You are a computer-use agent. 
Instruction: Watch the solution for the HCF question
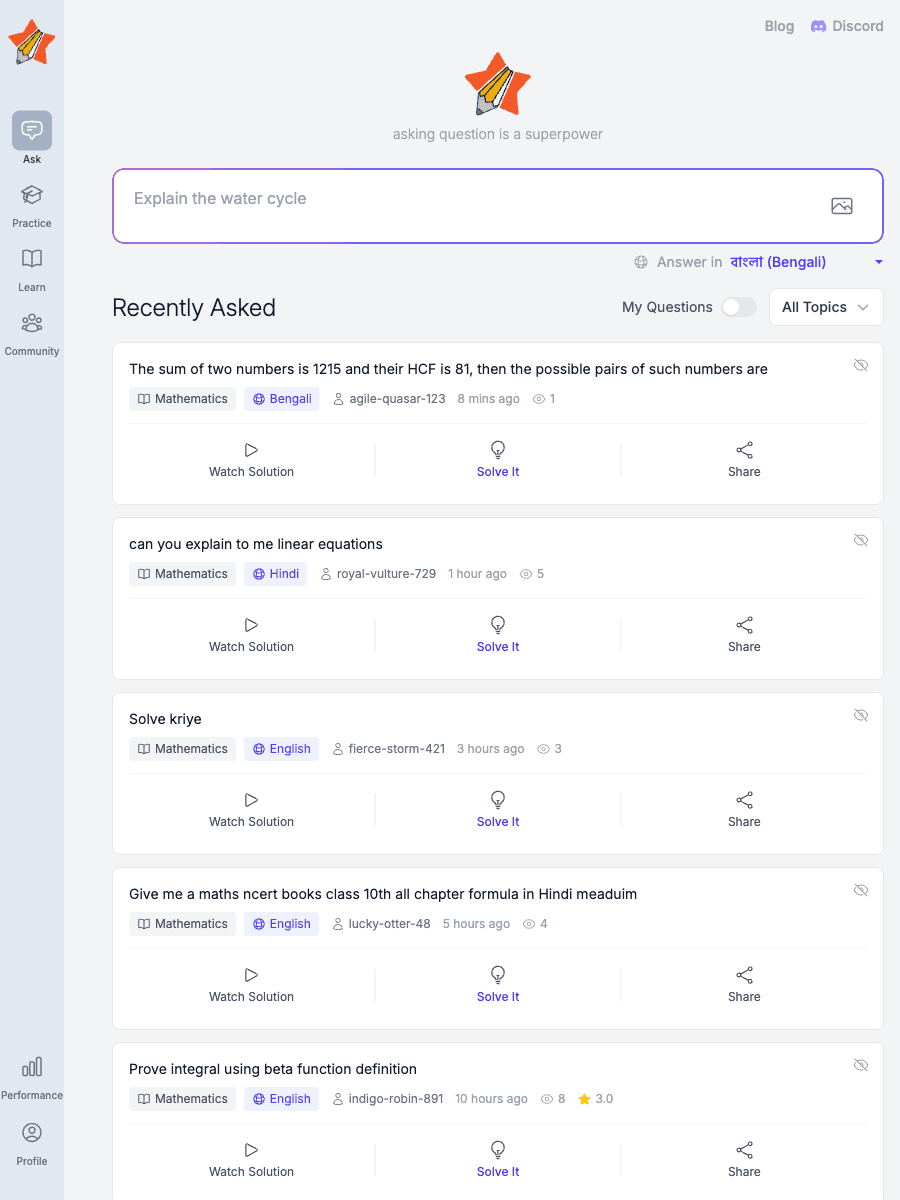click(x=251, y=460)
